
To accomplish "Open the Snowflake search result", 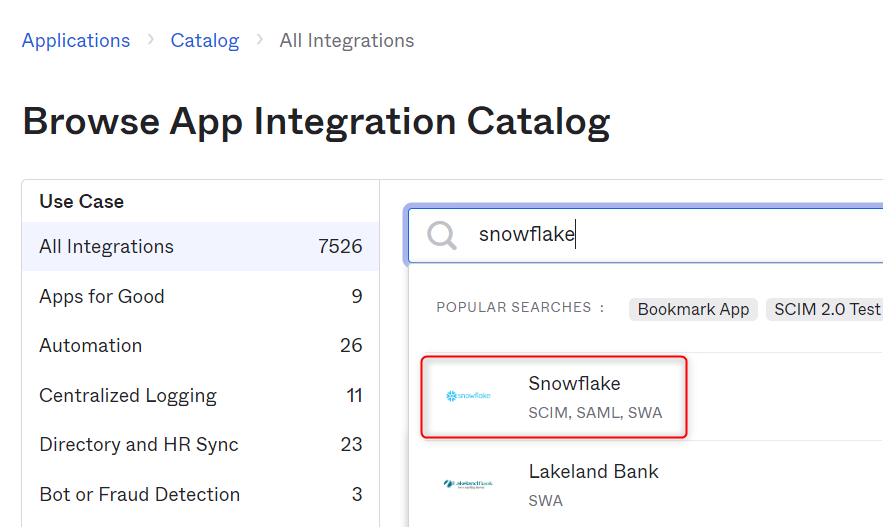I will click(554, 397).
